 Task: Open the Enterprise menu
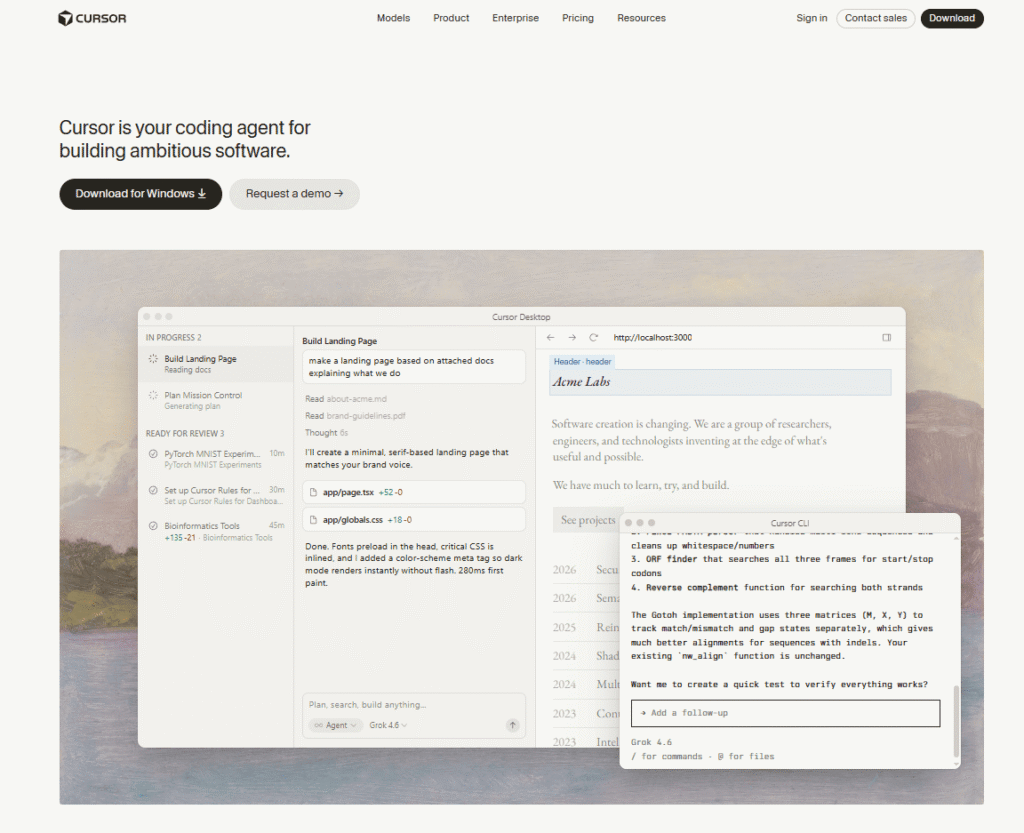(x=515, y=18)
